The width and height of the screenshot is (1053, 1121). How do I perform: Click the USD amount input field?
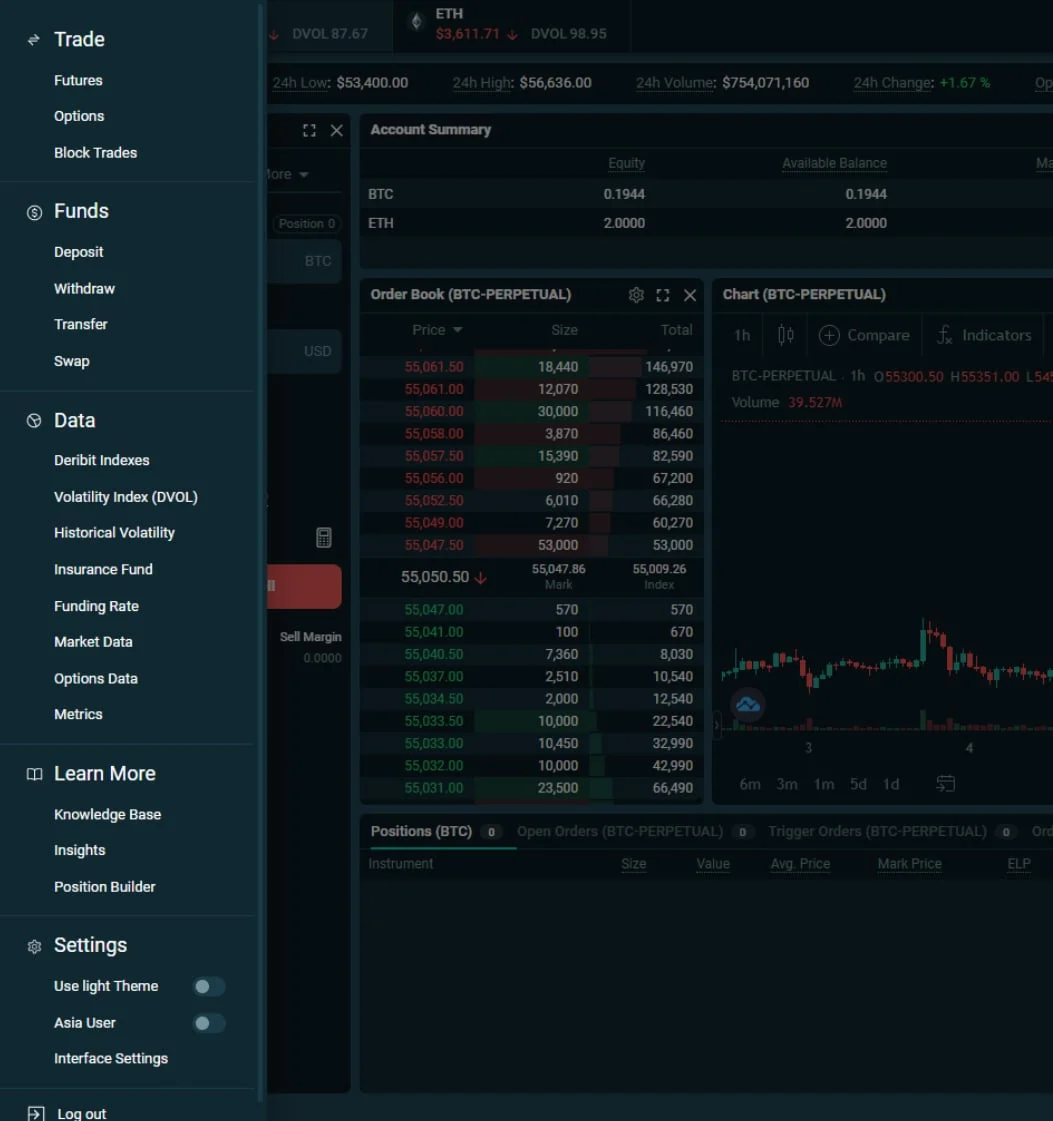click(305, 352)
